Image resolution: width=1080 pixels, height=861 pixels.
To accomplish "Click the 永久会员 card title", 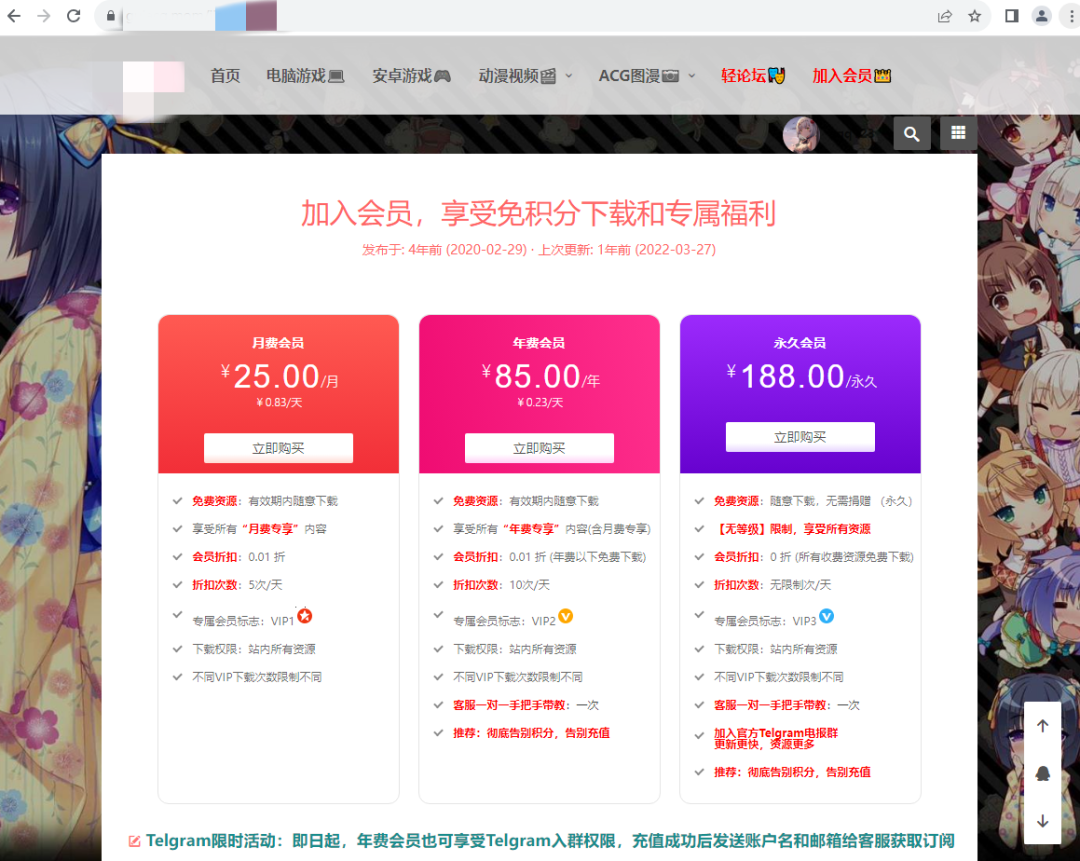I will pyautogui.click(x=800, y=342).
